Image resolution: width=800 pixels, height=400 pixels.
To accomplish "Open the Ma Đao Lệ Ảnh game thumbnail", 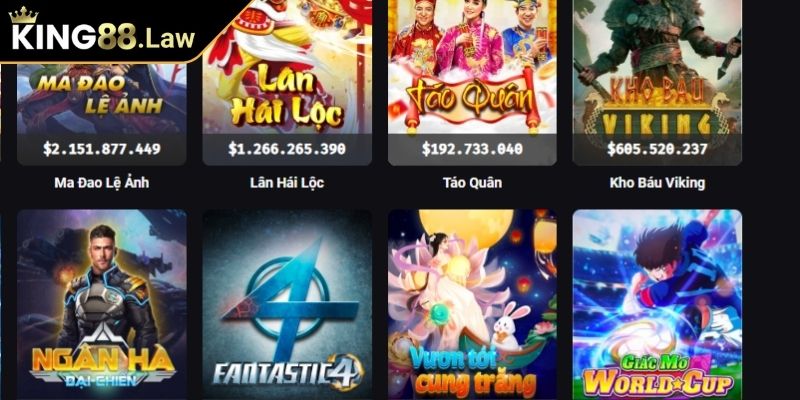I will 102,97.
